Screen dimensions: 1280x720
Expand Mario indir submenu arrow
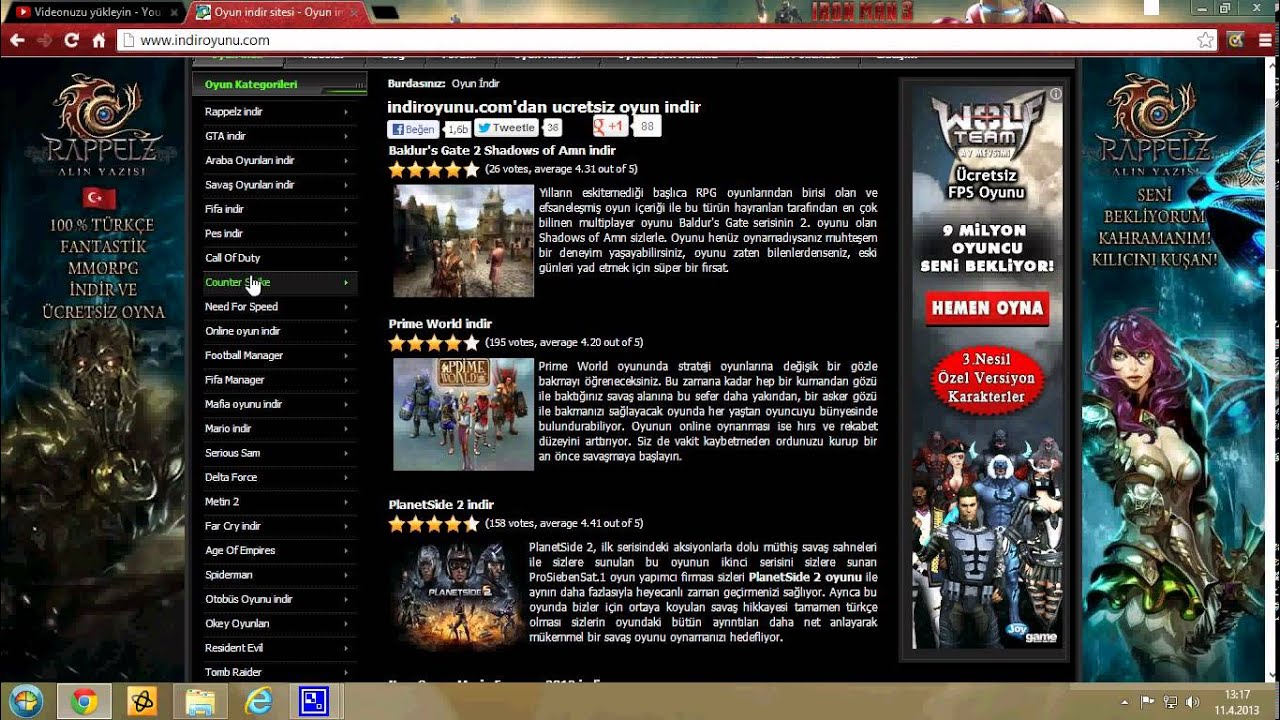(x=346, y=428)
